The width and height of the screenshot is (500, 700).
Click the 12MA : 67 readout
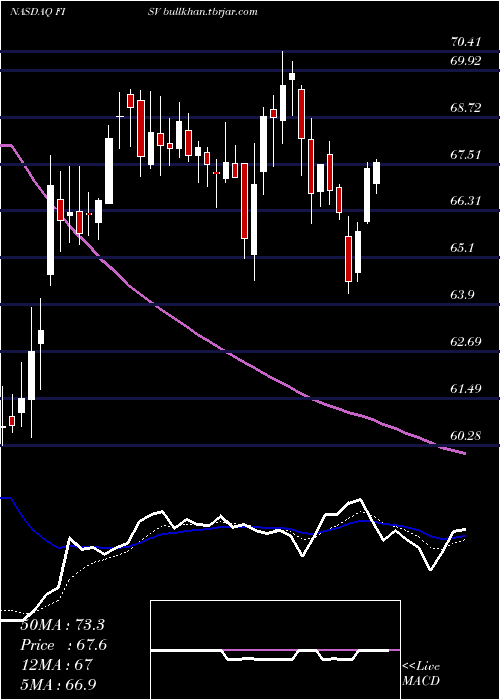click(x=56, y=665)
